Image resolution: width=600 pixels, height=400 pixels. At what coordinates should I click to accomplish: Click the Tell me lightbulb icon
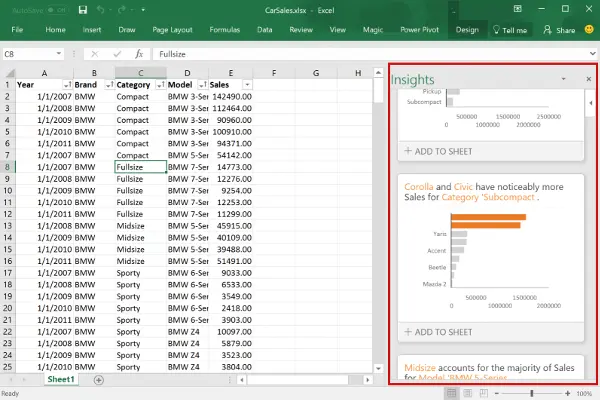[x=497, y=30]
